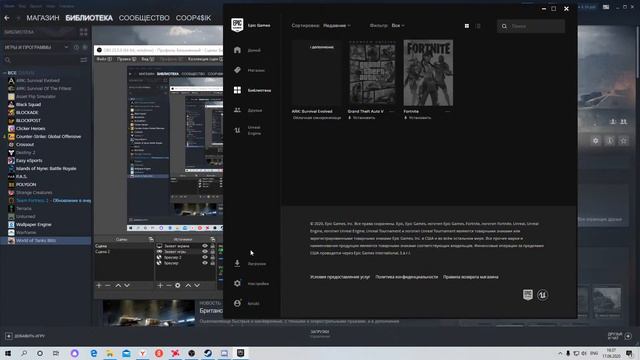Expand ИГРЫ И ПРОГРАММЫ dropdown in Steam

[66, 47]
